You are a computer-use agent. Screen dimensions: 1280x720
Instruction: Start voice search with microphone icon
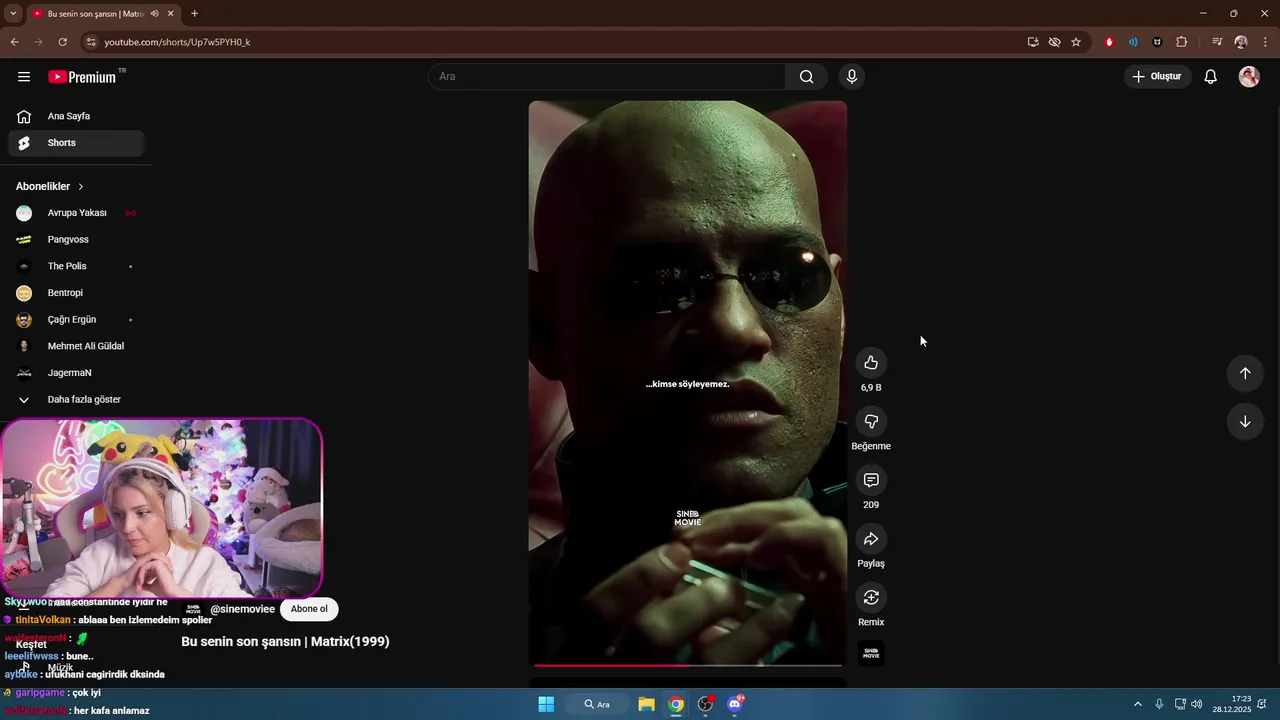click(x=852, y=77)
